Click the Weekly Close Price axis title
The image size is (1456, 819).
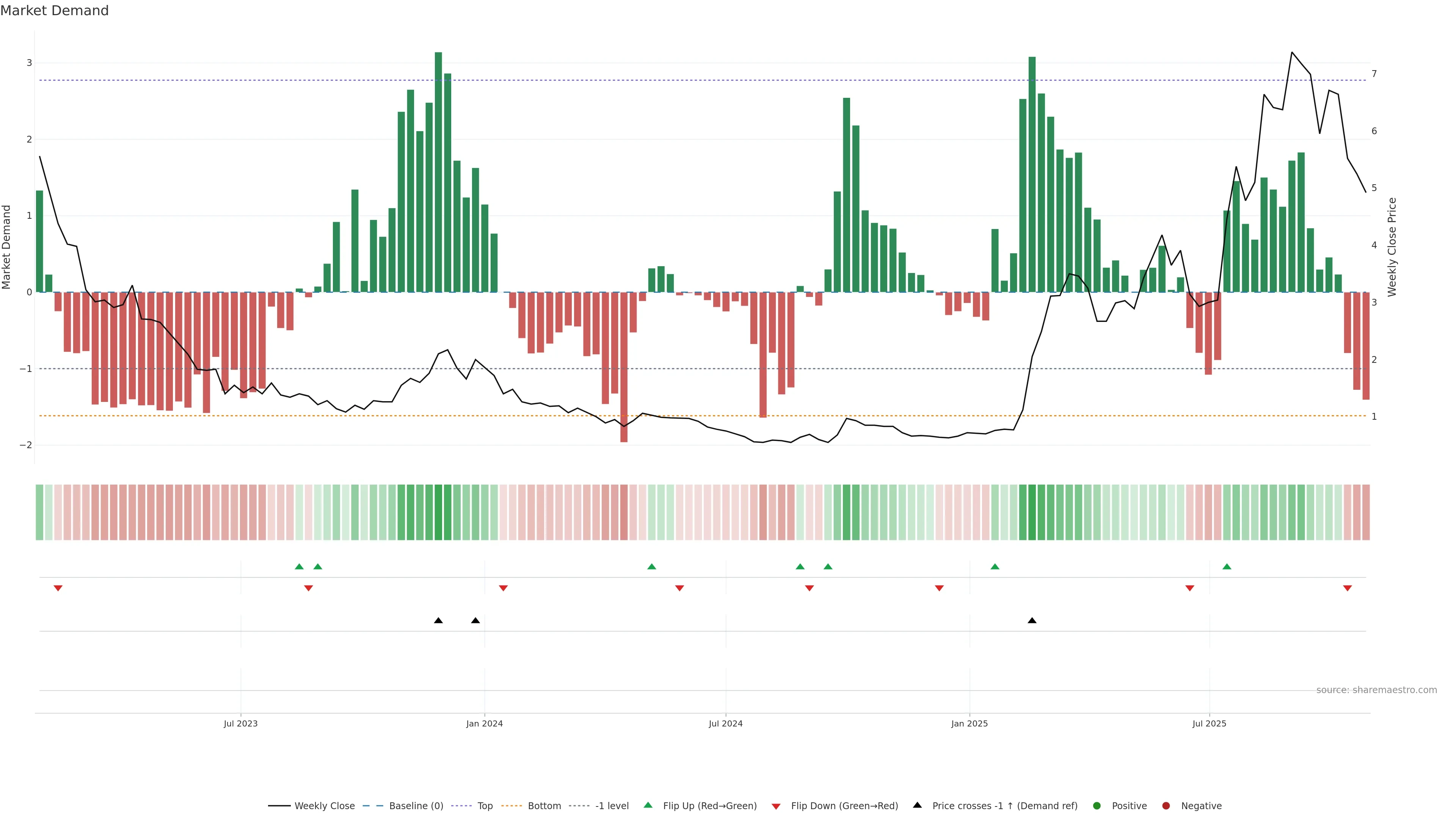coord(1392,247)
